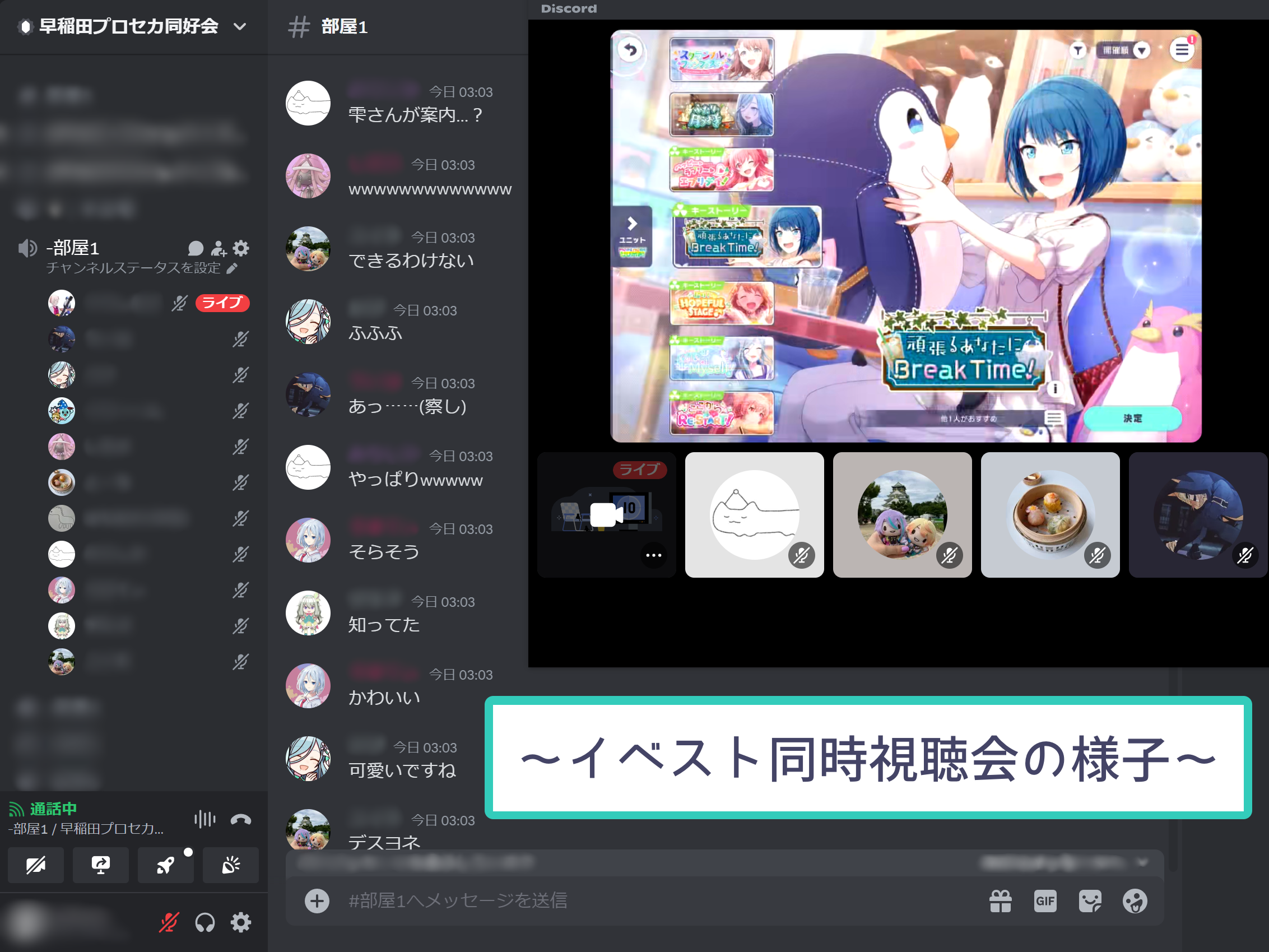This screenshot has height=952, width=1269.
Task: Click the message あっ……(察し)
Action: 408,407
